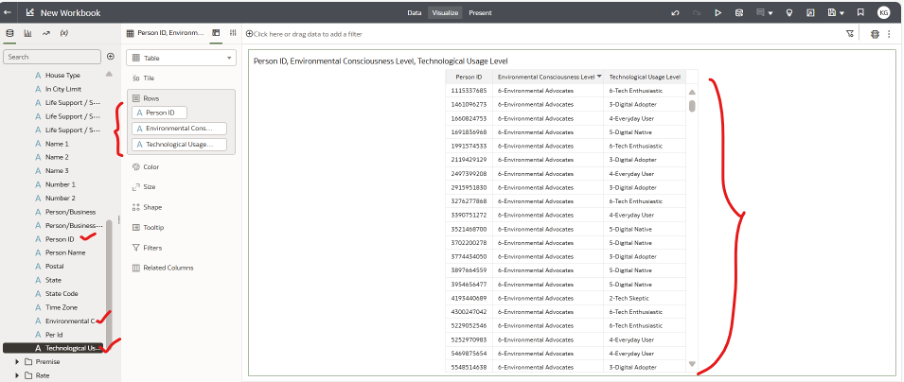Viewport: 904px width, 382px height.
Task: Switch to the Visualize tab
Action: click(445, 13)
